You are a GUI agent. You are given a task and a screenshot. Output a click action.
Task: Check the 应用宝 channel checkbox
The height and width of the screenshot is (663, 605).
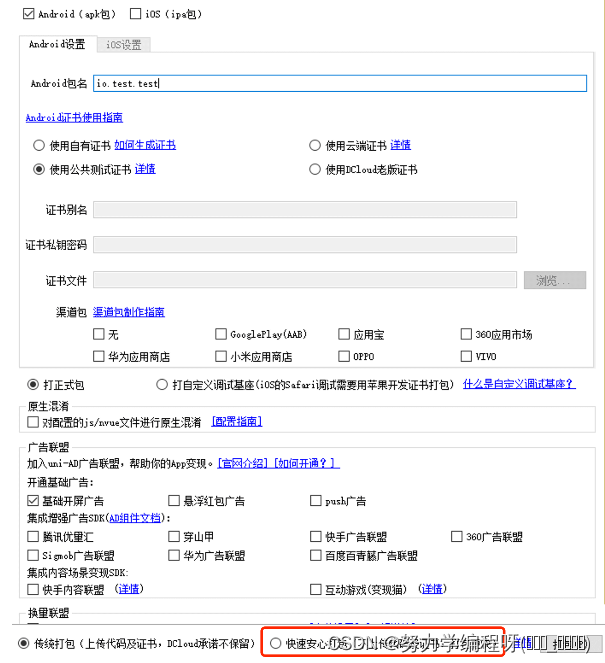tap(344, 334)
